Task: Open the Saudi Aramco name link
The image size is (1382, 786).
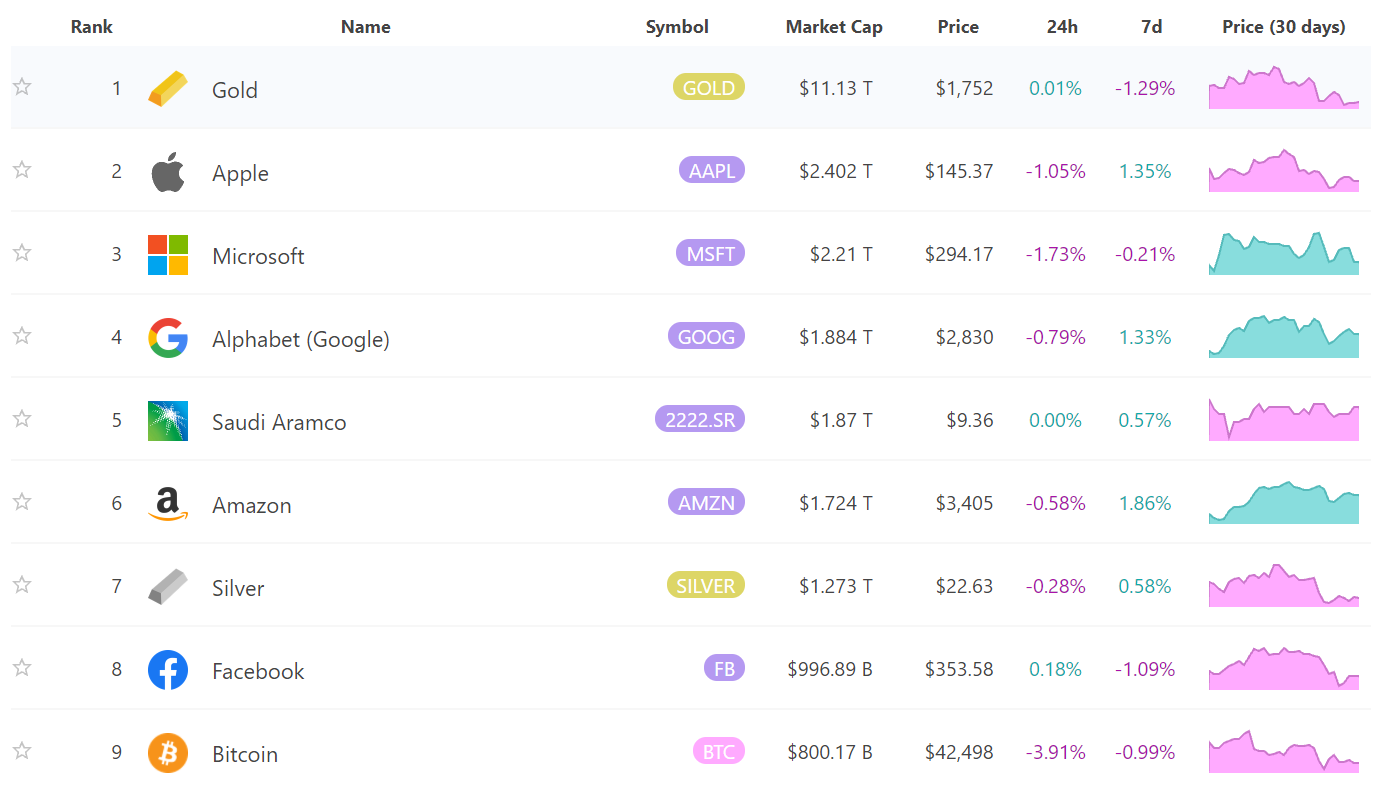Action: [279, 422]
